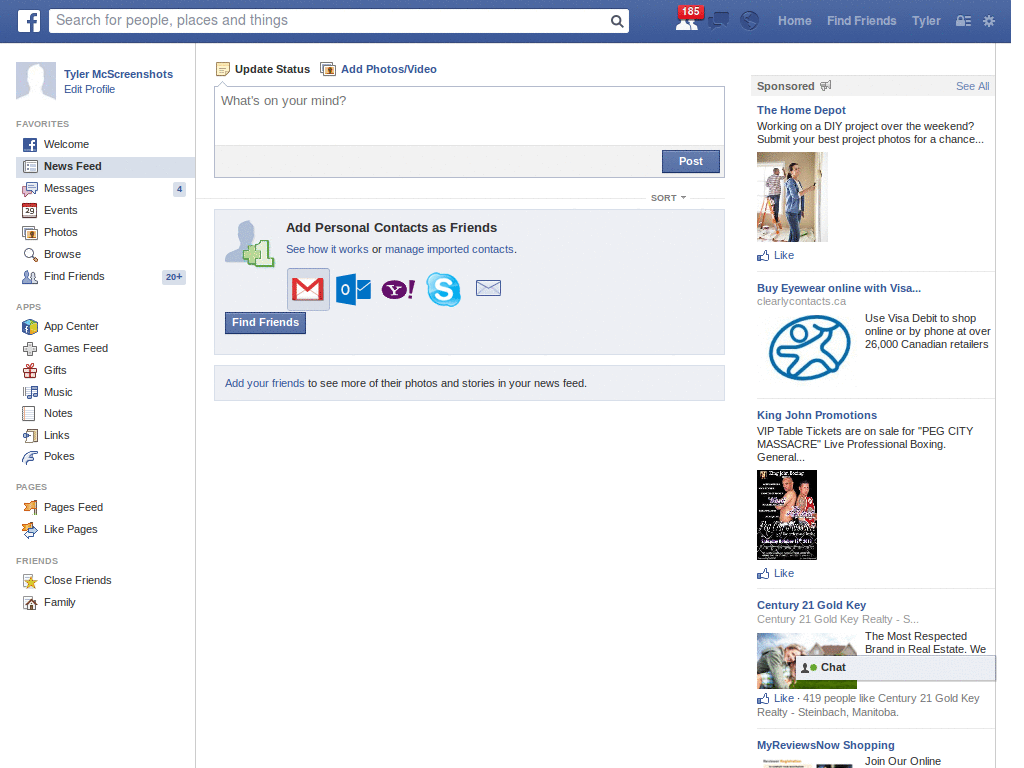Click the Music notes icon
1024x768 pixels.
(x=30, y=392)
